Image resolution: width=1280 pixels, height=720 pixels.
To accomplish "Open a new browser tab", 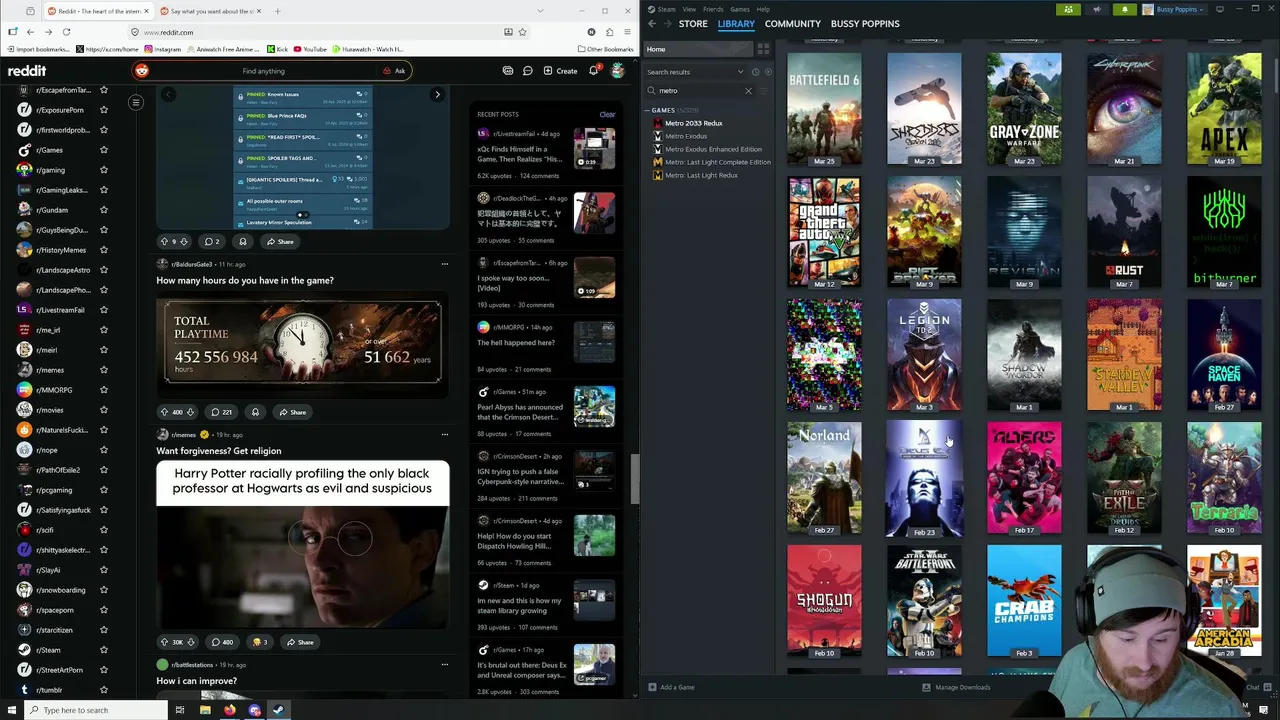I will [x=277, y=11].
